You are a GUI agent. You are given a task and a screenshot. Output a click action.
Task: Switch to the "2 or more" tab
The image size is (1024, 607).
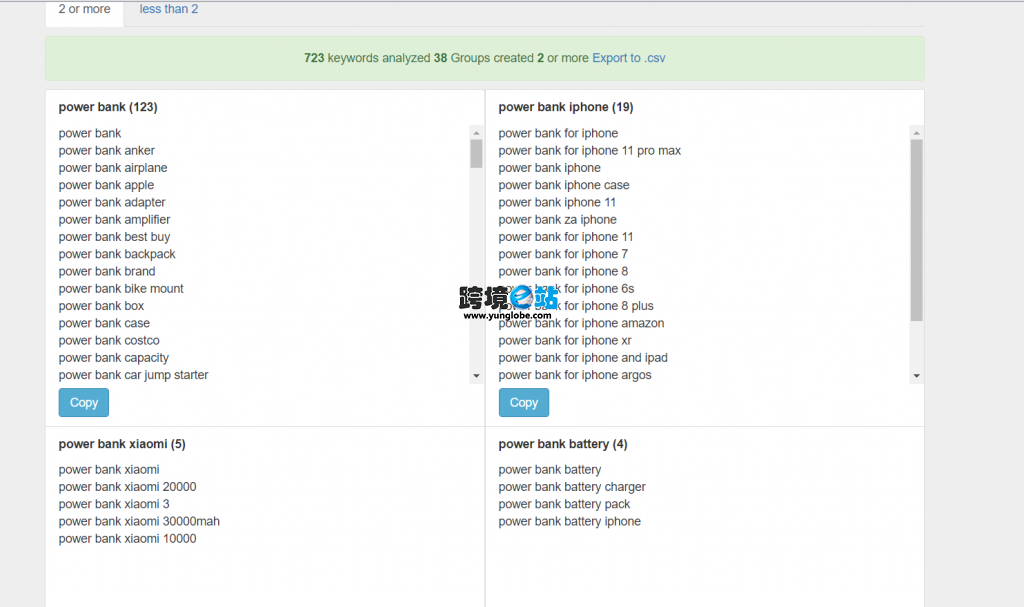click(x=84, y=10)
